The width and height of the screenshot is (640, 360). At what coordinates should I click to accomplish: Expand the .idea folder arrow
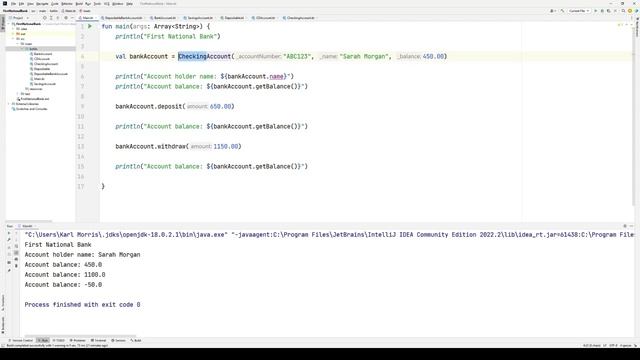pyautogui.click(x=13, y=29)
